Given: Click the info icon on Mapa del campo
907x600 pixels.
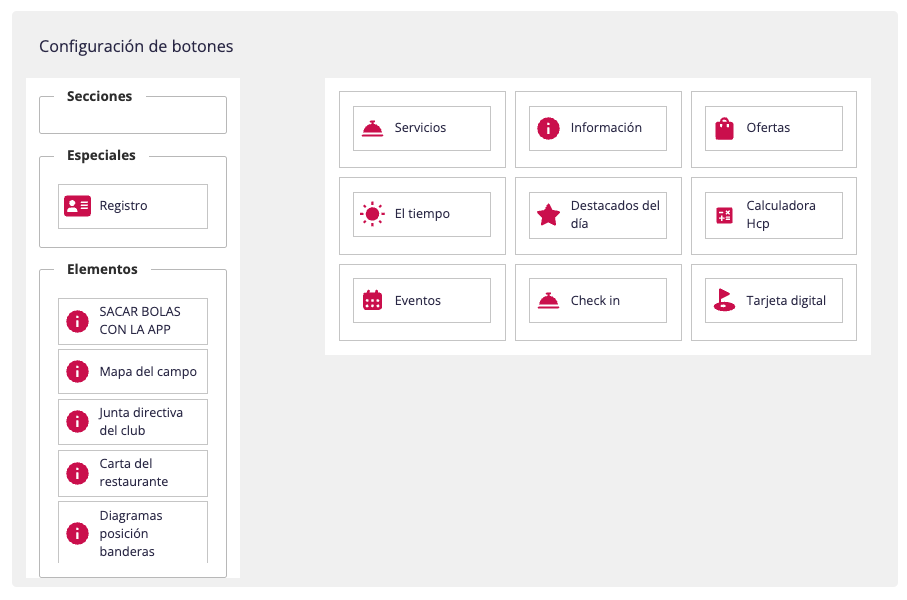Looking at the screenshot, I should tap(78, 371).
